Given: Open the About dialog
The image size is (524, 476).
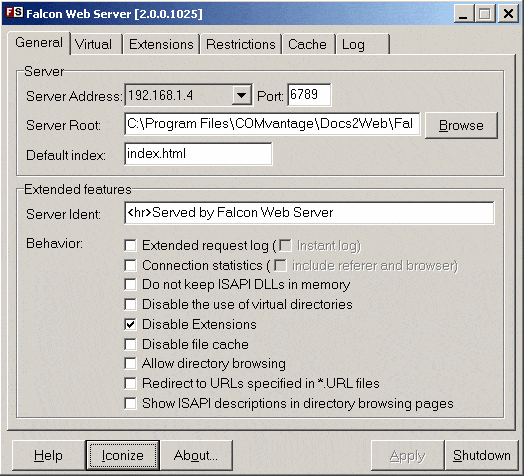Looking at the screenshot, I should (196, 455).
